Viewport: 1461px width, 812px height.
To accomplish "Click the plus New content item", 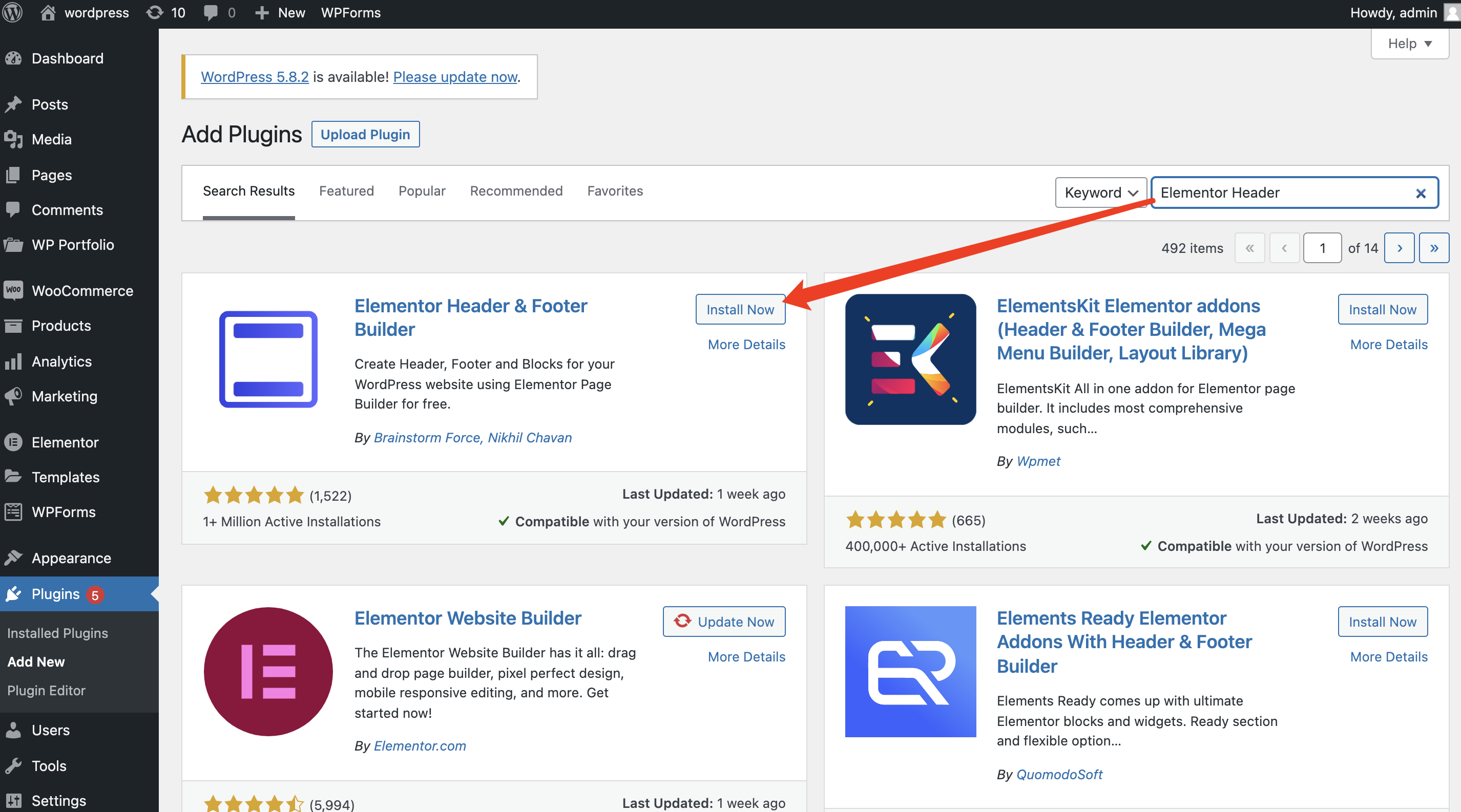I will [x=280, y=12].
